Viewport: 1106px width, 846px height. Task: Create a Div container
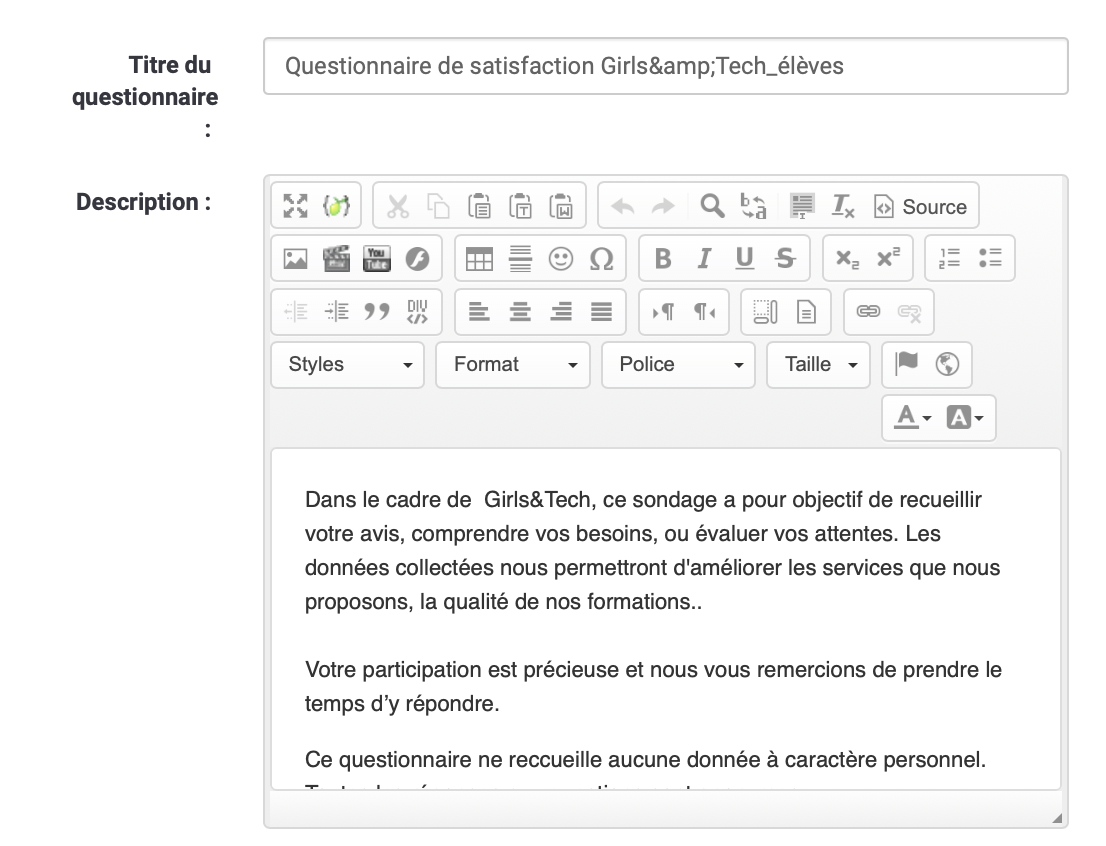pyautogui.click(x=418, y=311)
